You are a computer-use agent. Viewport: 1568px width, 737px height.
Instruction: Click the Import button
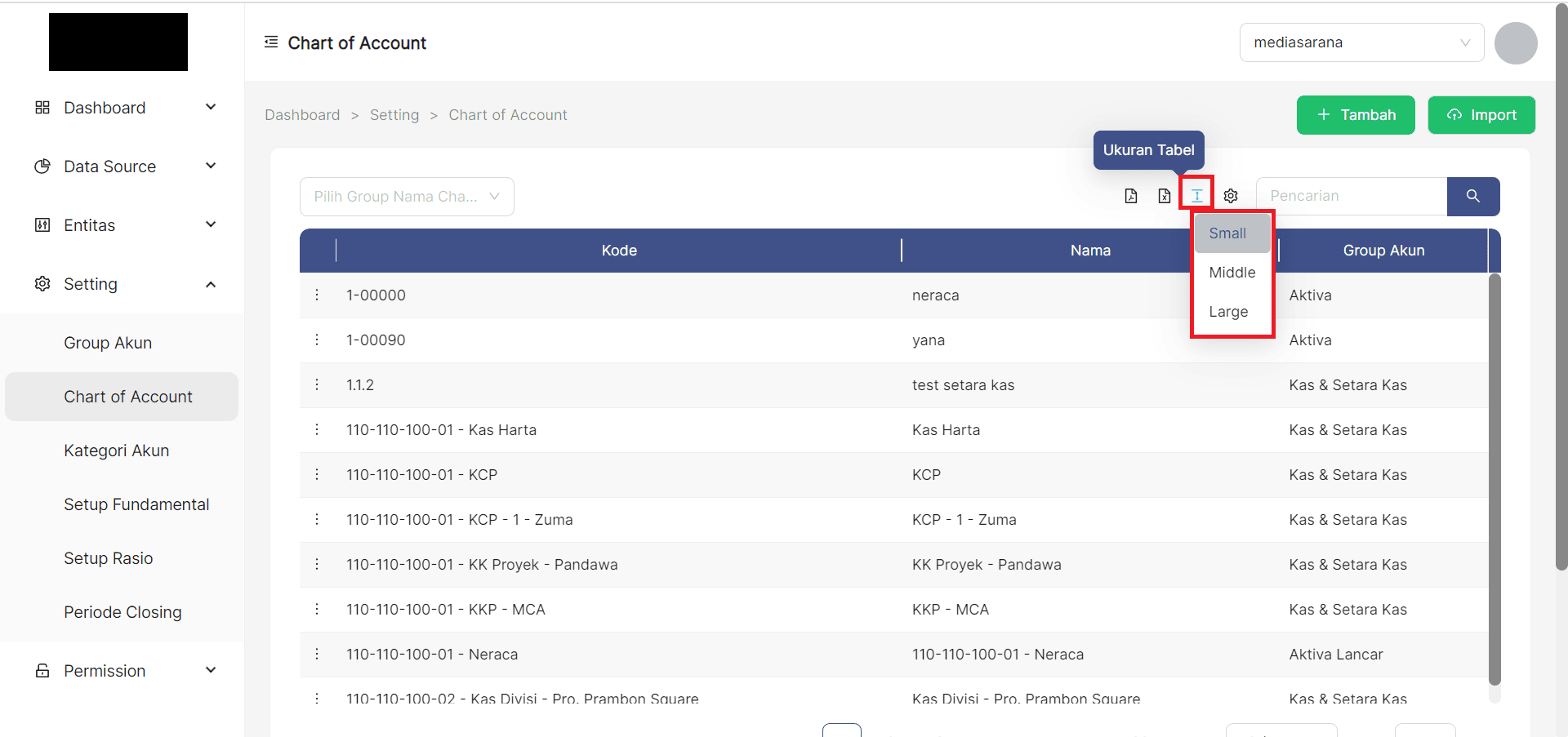click(1481, 114)
